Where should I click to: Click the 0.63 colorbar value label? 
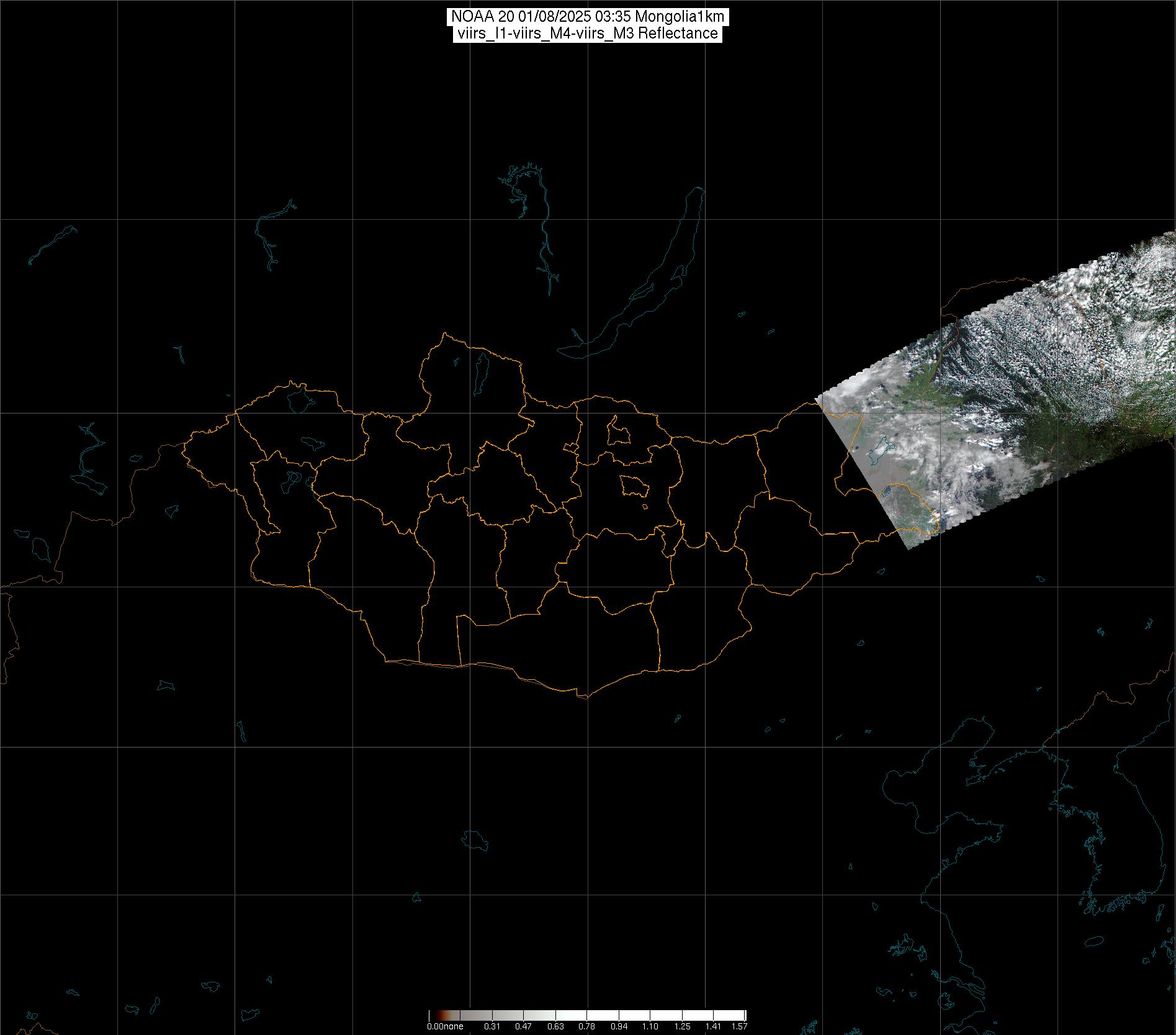coord(555,1026)
